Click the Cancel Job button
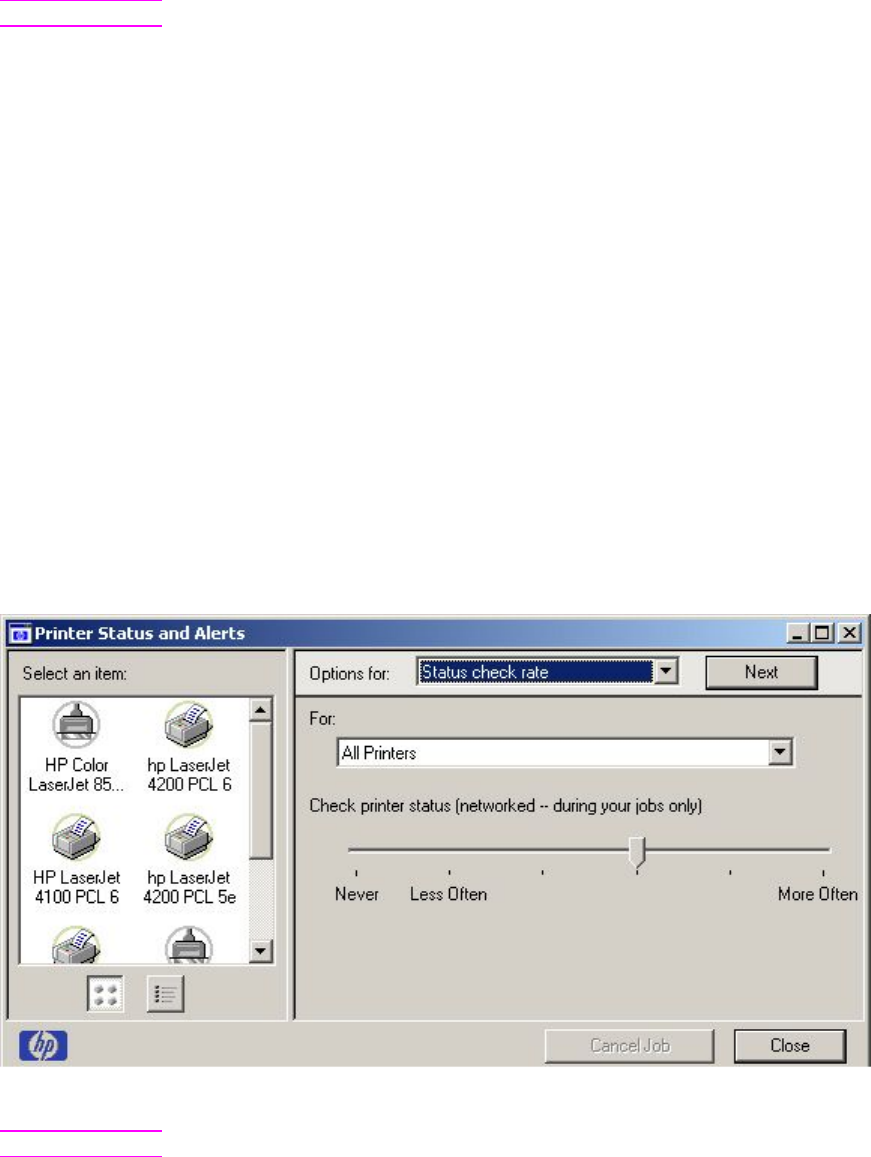The width and height of the screenshot is (871, 1157). coord(630,1046)
